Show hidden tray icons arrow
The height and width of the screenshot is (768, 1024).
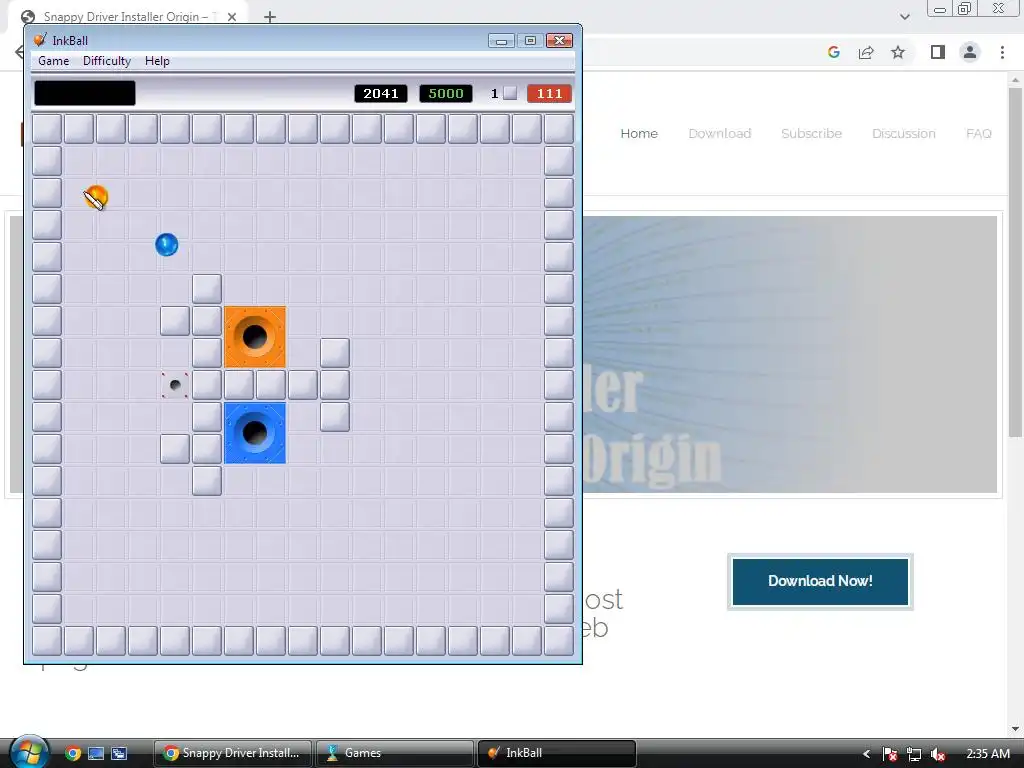[x=867, y=754]
